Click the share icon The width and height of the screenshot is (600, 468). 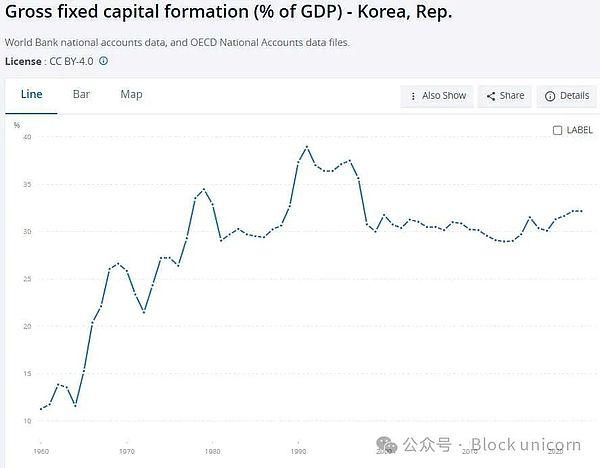491,96
